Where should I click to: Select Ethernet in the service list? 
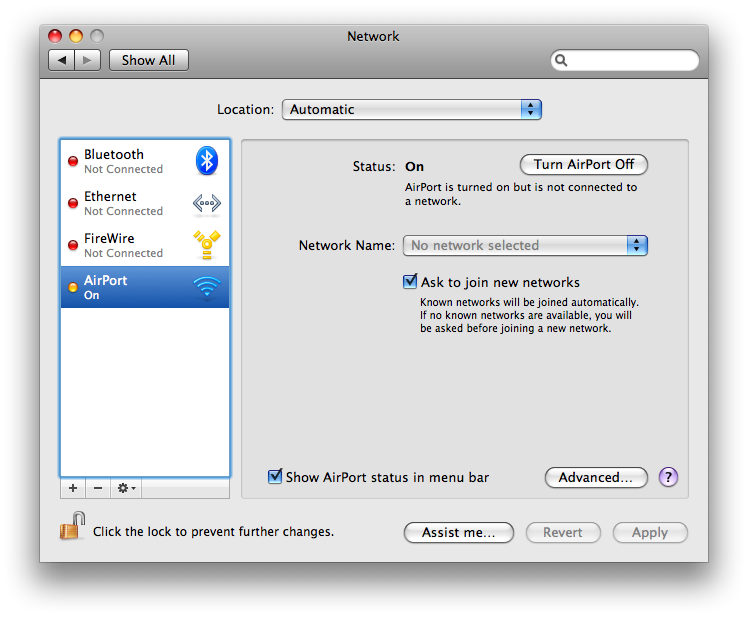point(123,203)
